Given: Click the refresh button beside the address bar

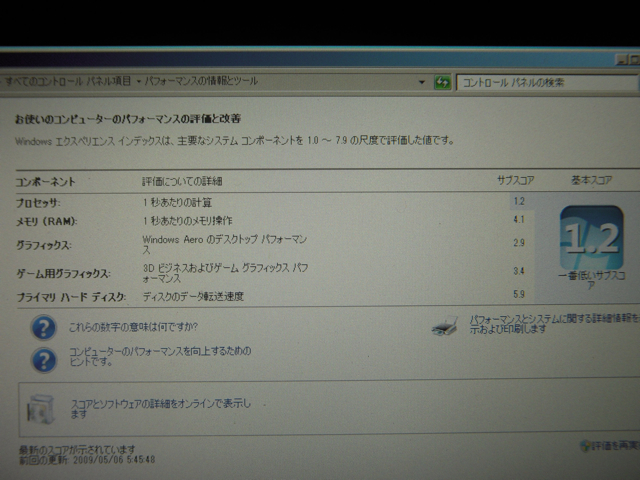Looking at the screenshot, I should click(x=442, y=82).
